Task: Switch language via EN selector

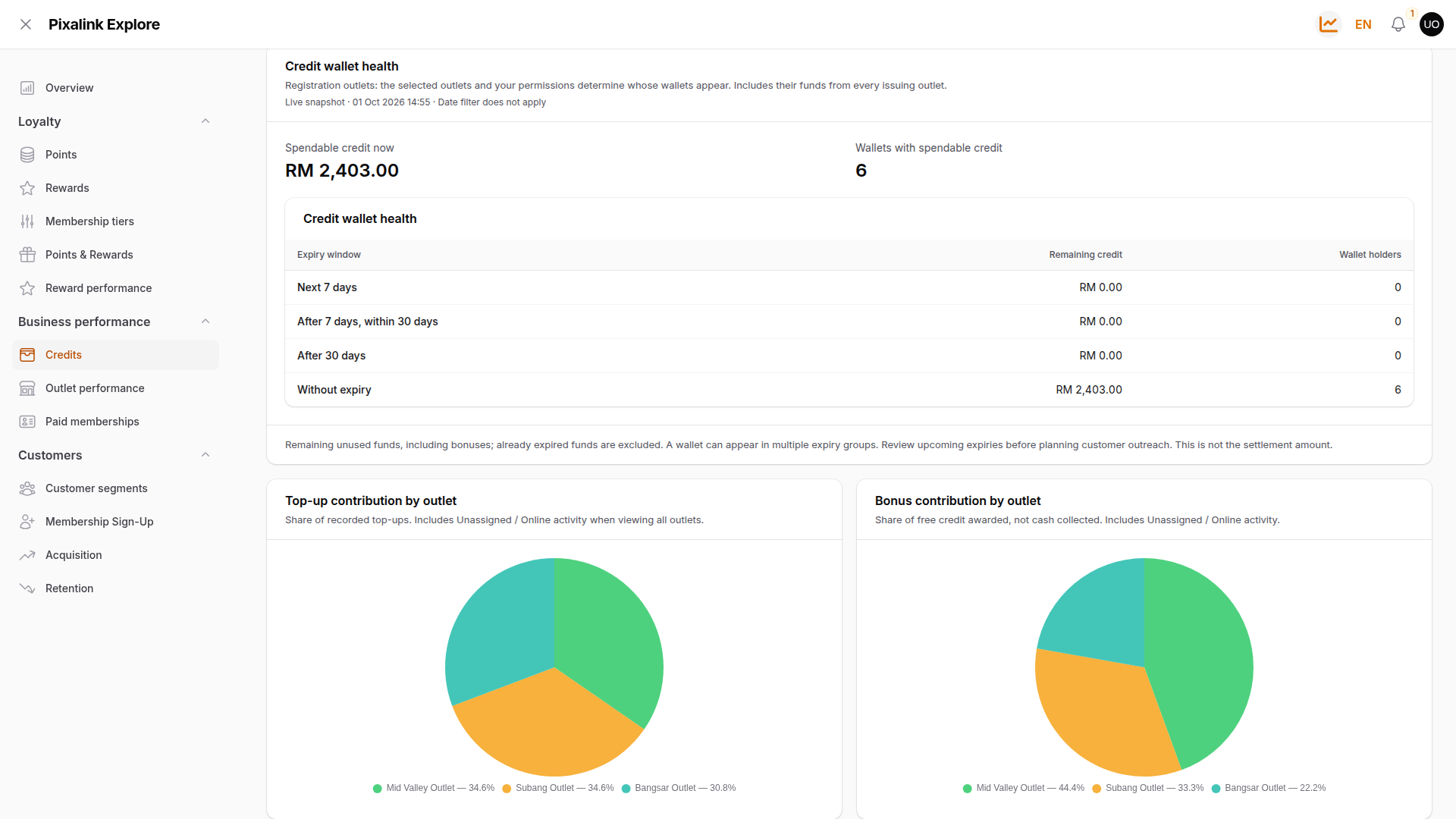Action: (1363, 24)
